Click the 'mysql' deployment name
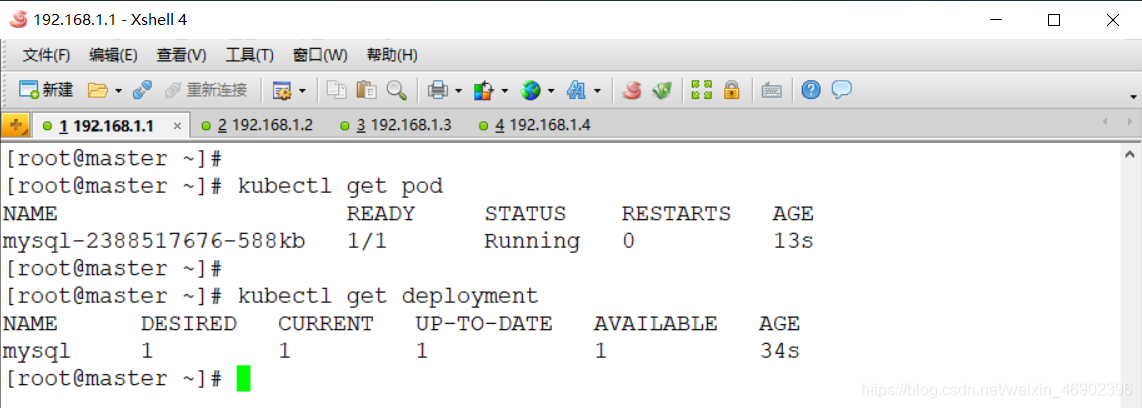Image resolution: width=1142 pixels, height=408 pixels. coord(37,351)
